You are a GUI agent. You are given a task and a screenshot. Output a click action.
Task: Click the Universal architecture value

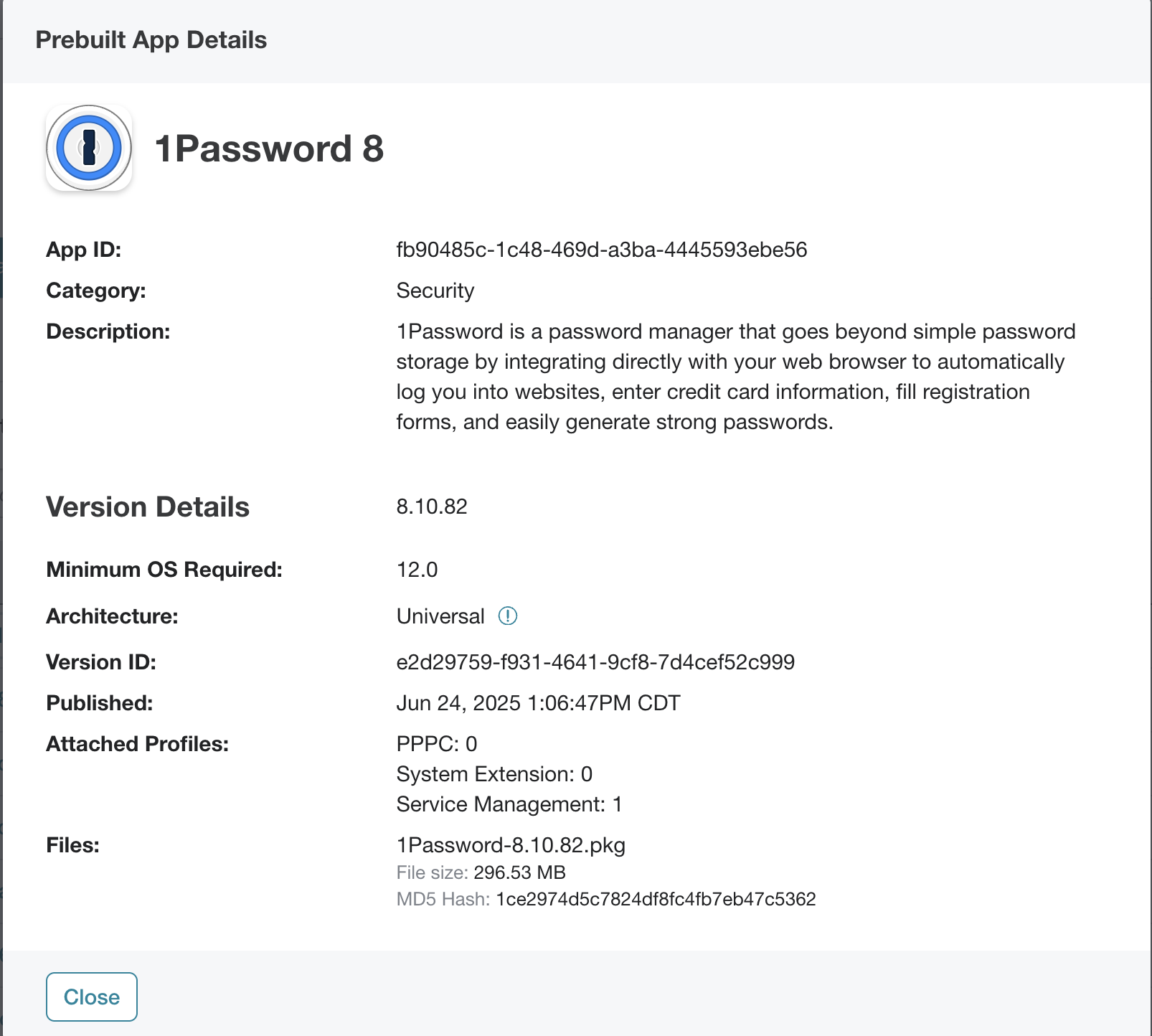(440, 616)
